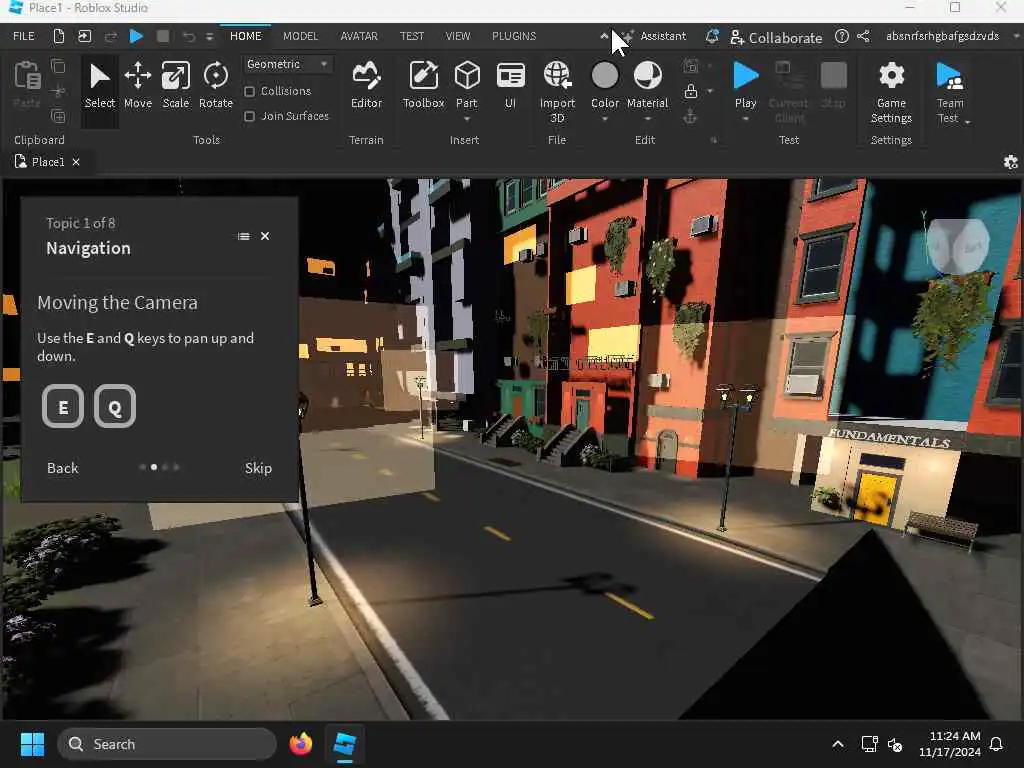The width and height of the screenshot is (1024, 768).
Task: Launch Firefox from the taskbar
Action: [x=300, y=744]
